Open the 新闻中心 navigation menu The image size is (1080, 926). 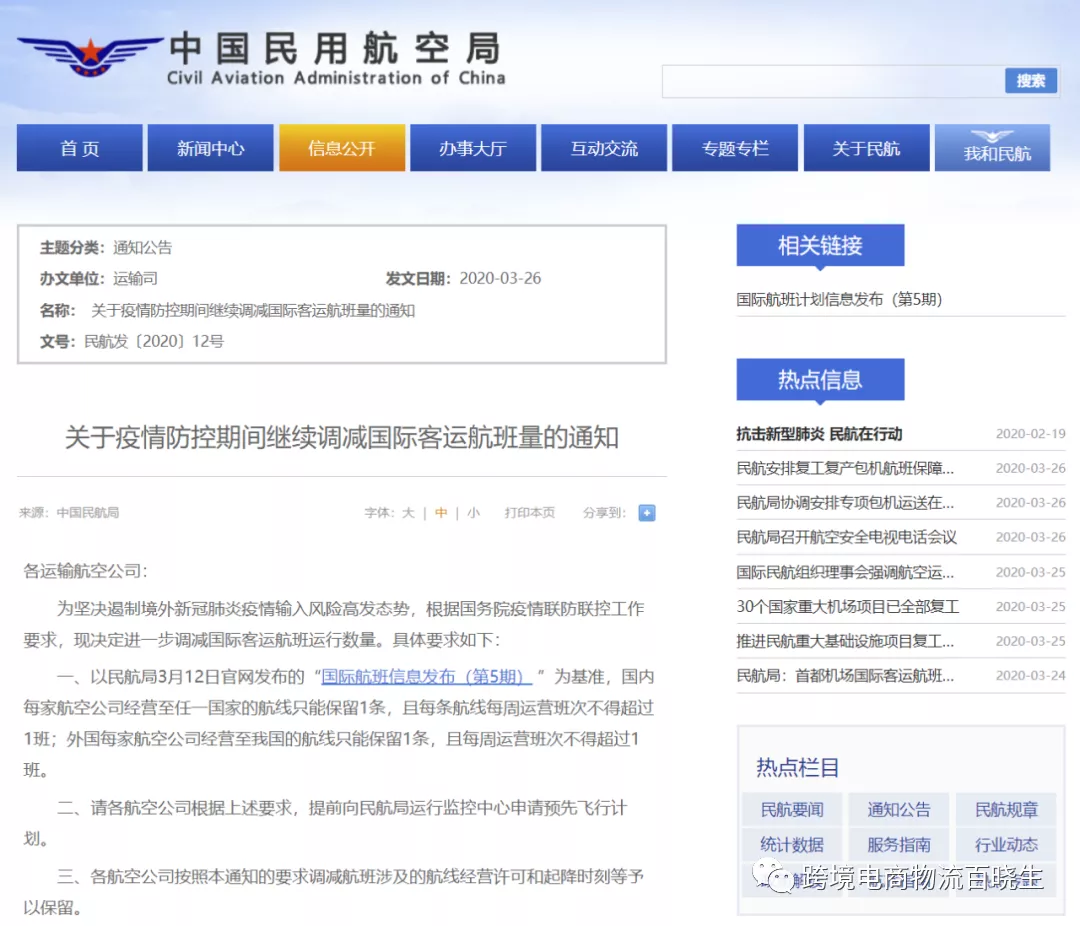point(210,147)
